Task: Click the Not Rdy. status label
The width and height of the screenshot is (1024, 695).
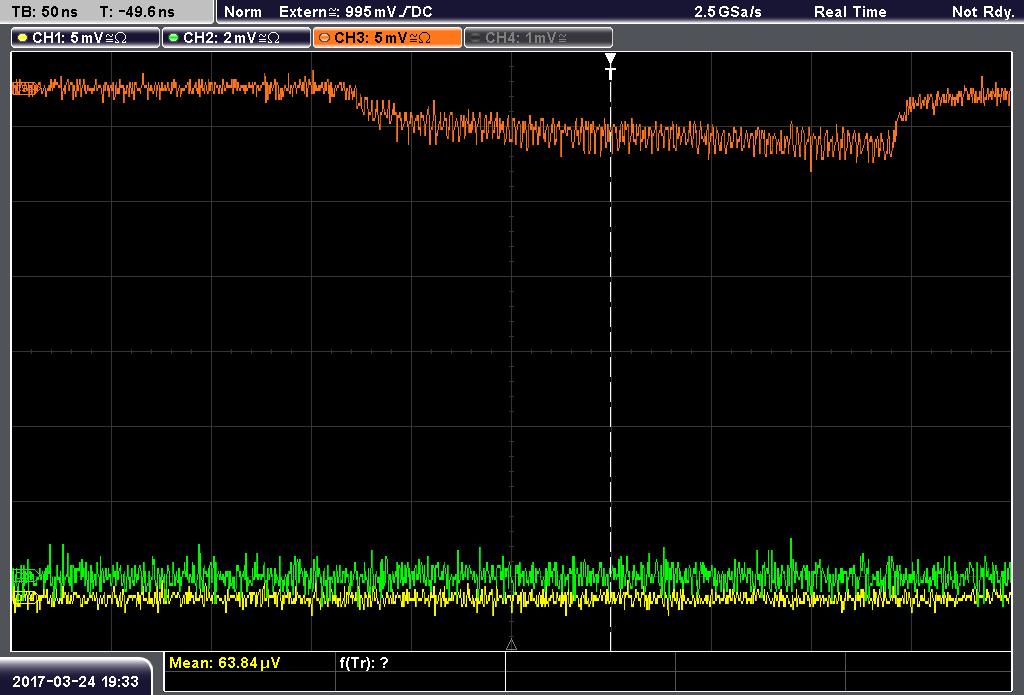Action: click(x=983, y=12)
